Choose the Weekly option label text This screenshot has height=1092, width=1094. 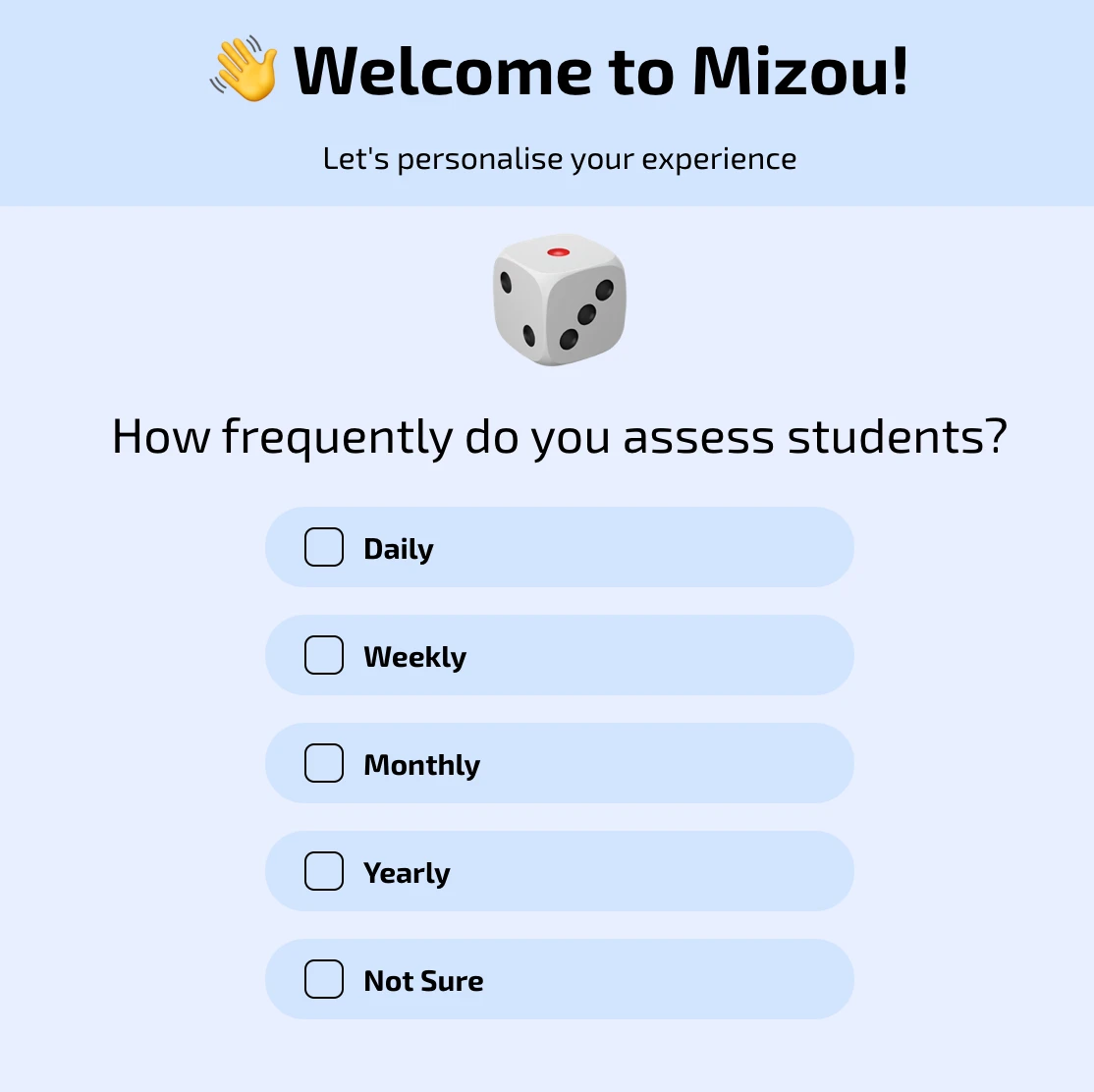[x=415, y=657]
